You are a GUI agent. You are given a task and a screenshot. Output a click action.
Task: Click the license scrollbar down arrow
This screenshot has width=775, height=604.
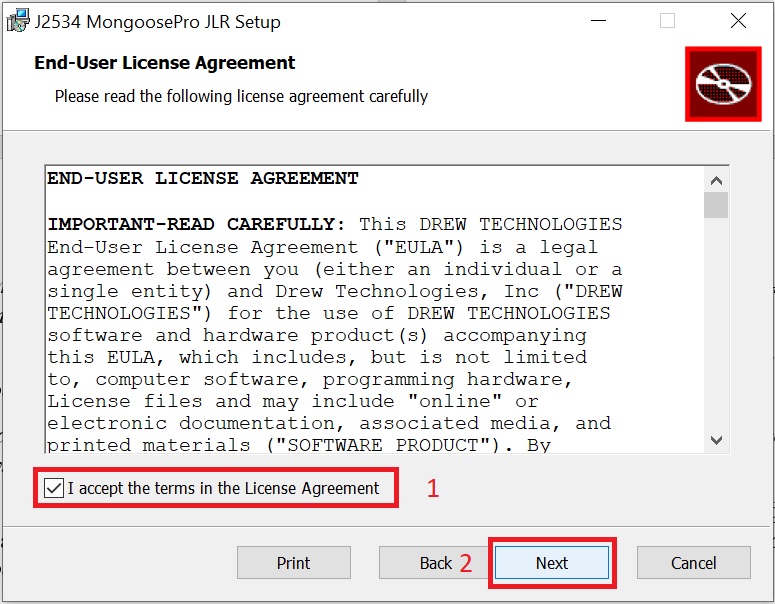click(716, 439)
